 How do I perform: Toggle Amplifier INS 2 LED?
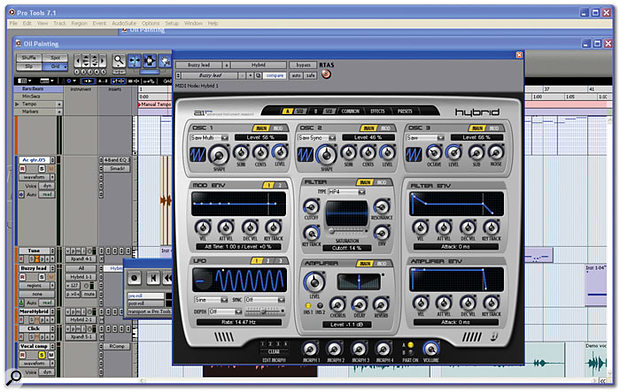click(320, 306)
